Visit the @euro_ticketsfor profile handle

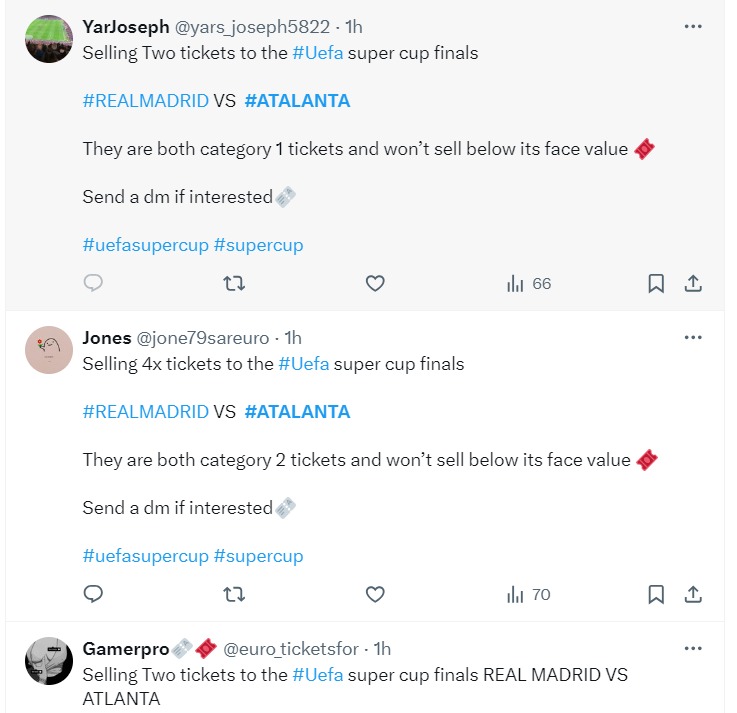(x=291, y=649)
